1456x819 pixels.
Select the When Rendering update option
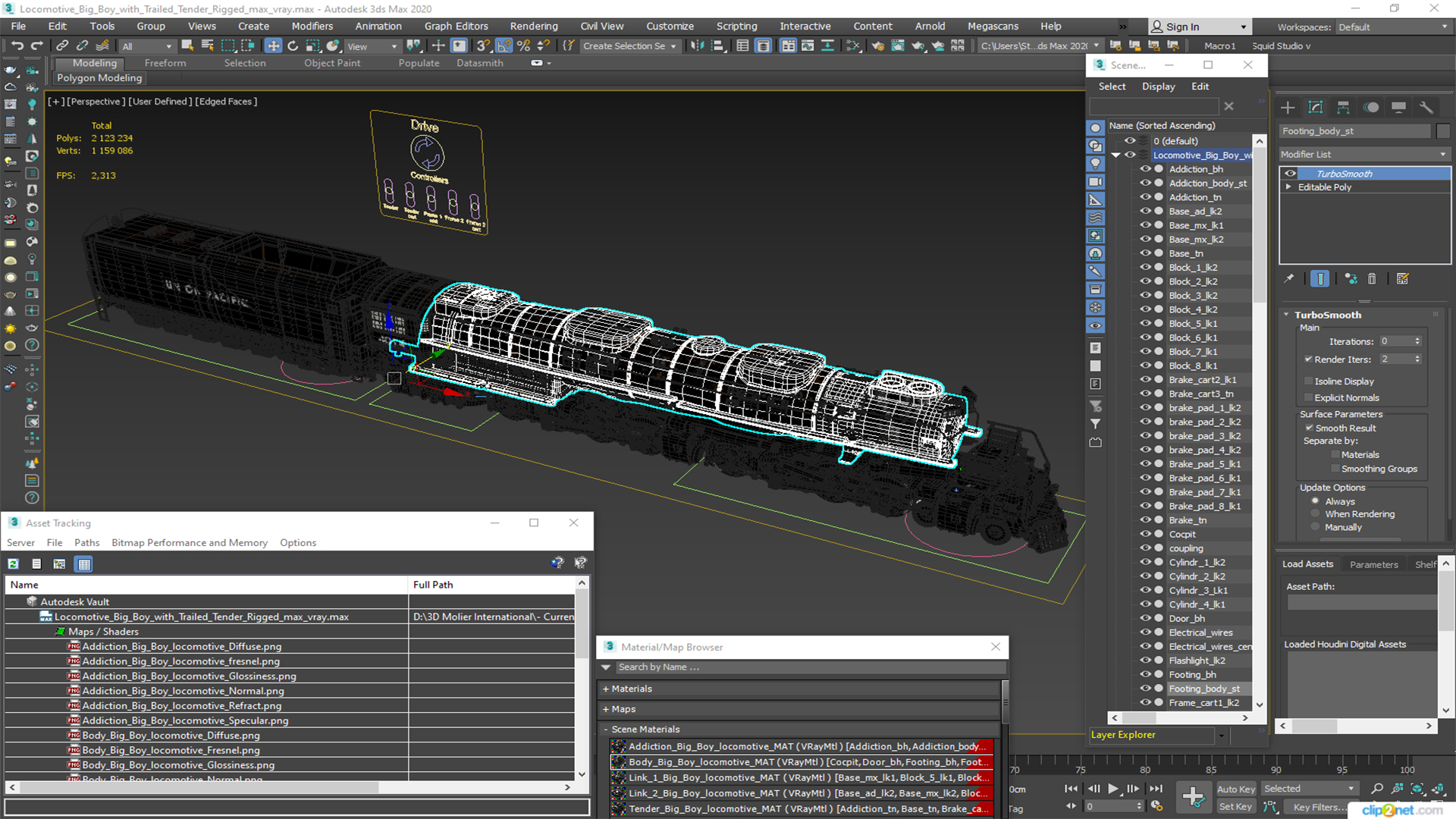pyautogui.click(x=1316, y=514)
